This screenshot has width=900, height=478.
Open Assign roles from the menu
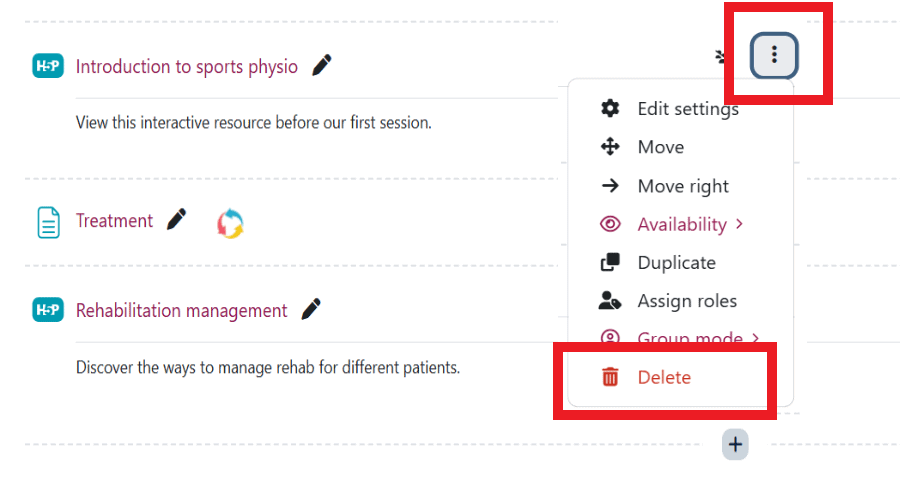[686, 301]
